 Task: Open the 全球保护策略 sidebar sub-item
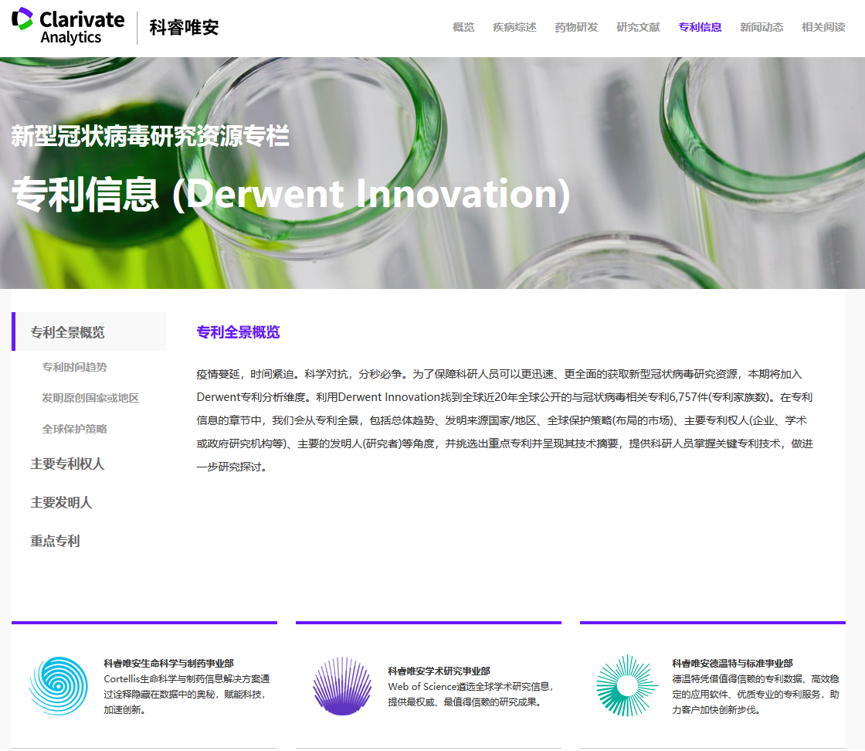coord(74,429)
